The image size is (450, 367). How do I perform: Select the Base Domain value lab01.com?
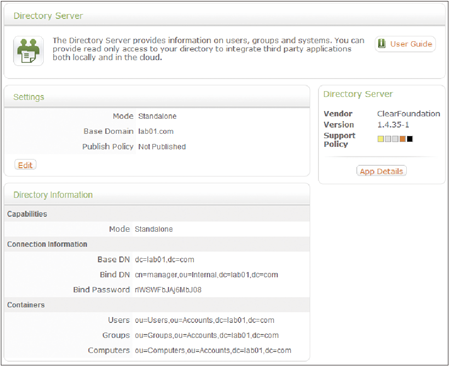(156, 131)
